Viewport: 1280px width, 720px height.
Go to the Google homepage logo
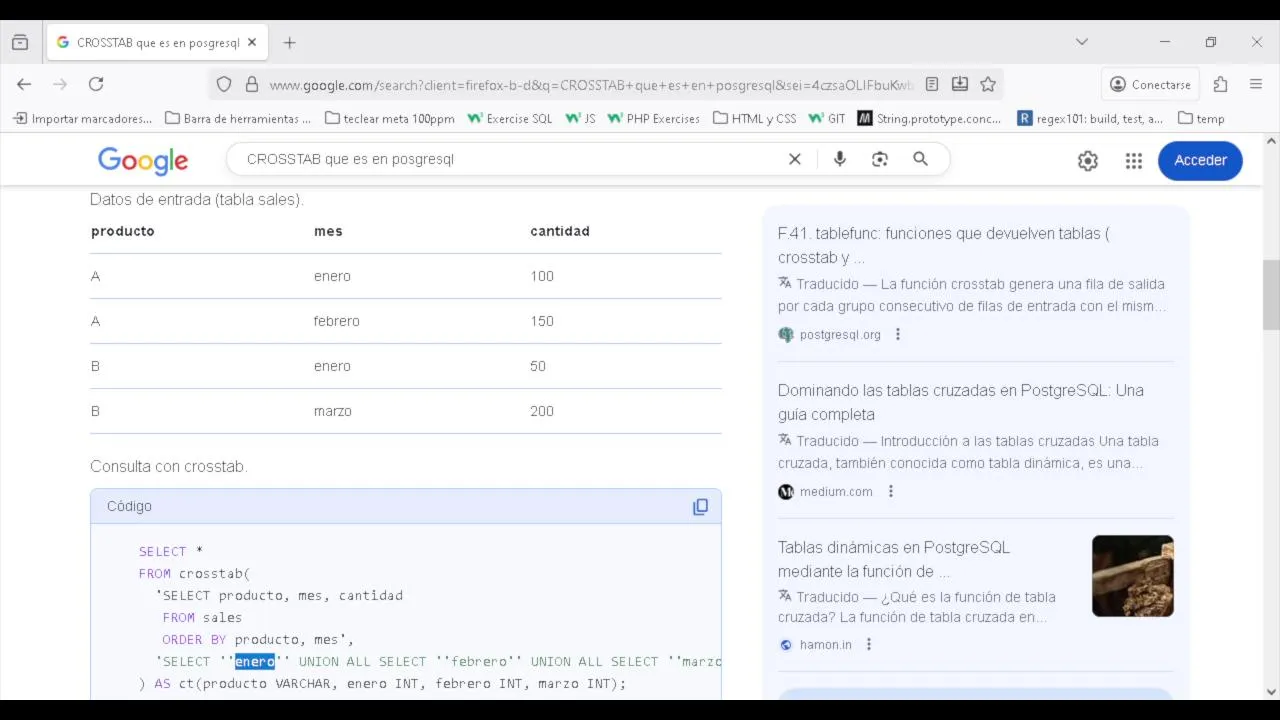pos(143,160)
